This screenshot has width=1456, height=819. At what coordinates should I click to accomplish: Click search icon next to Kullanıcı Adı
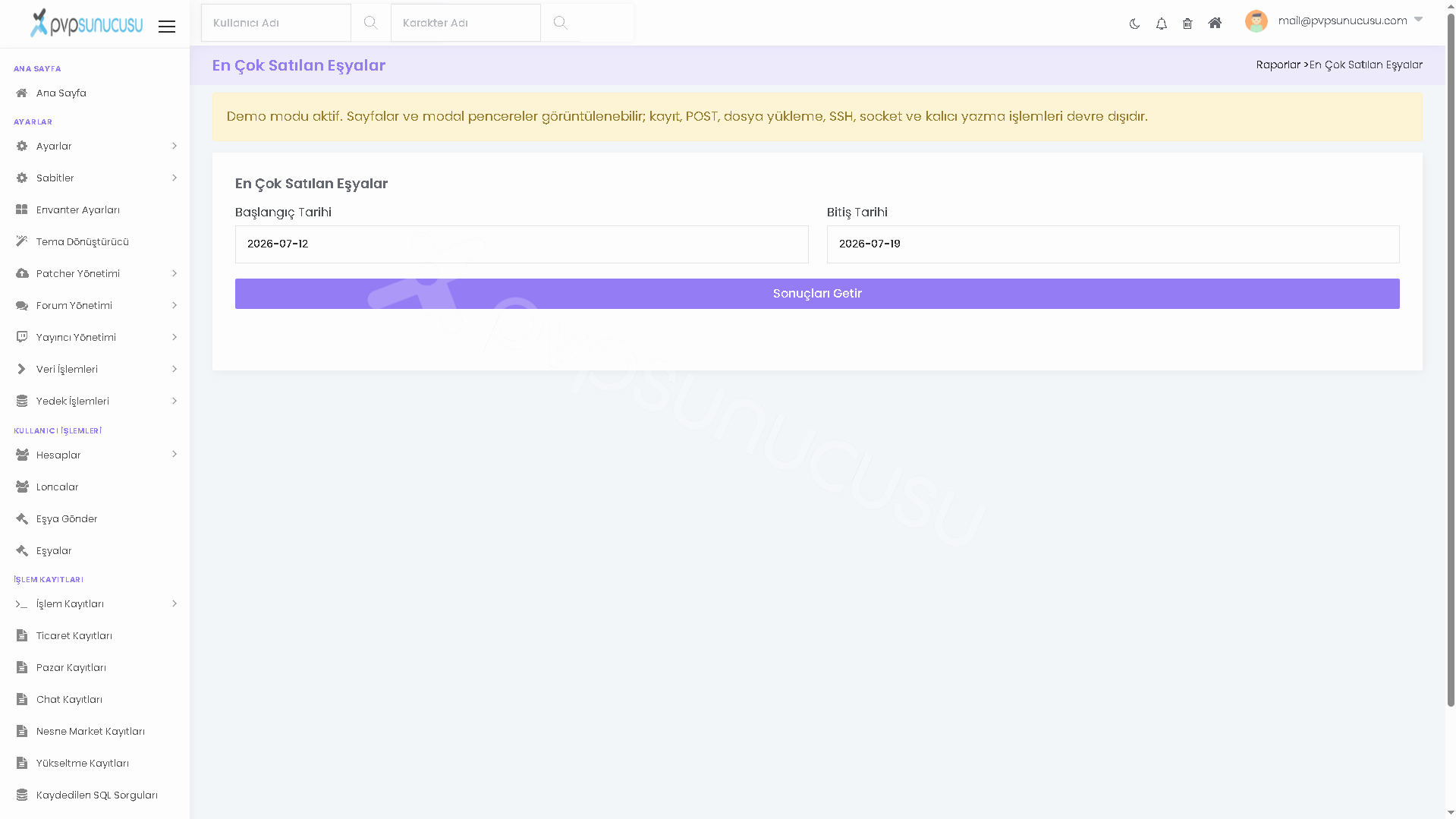pos(370,23)
